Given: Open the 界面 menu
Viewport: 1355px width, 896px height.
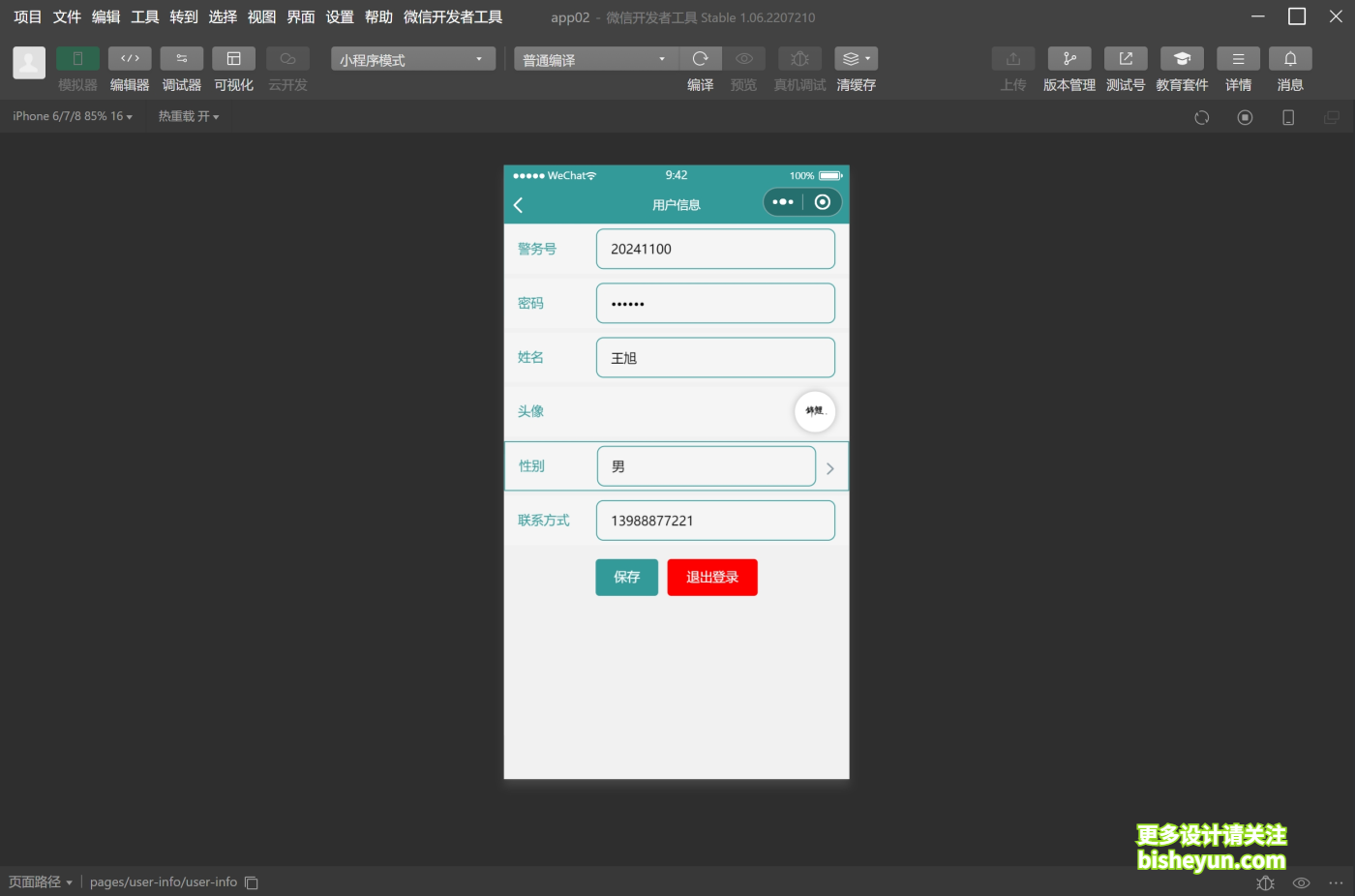Looking at the screenshot, I should click(x=301, y=17).
